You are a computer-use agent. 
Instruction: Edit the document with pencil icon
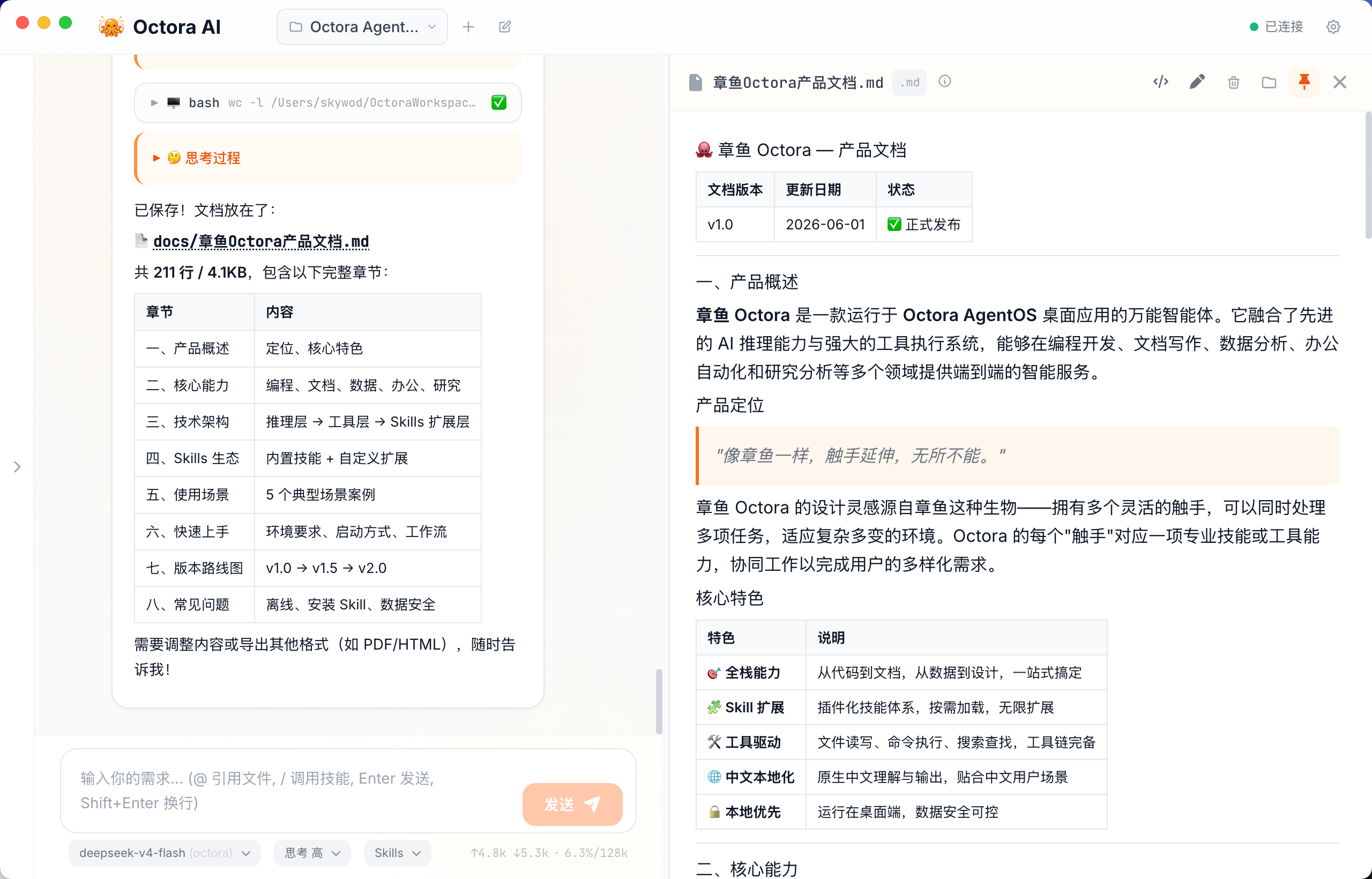point(1197,82)
